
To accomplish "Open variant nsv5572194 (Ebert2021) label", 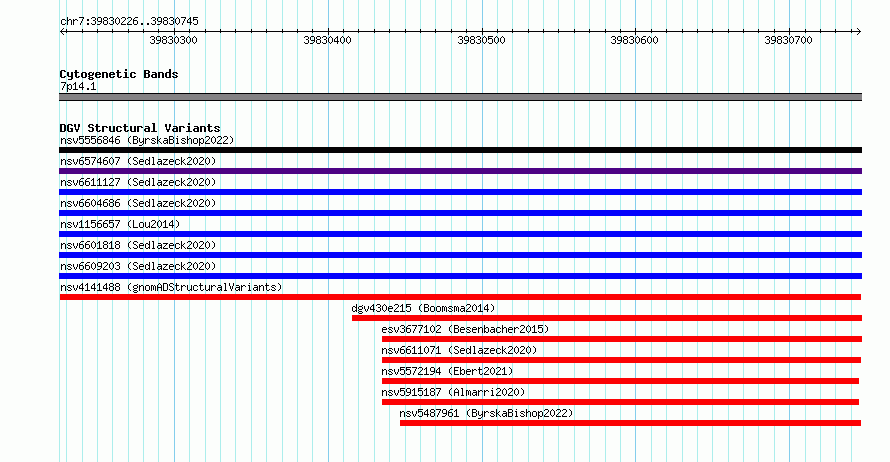I will pyautogui.click(x=447, y=371).
